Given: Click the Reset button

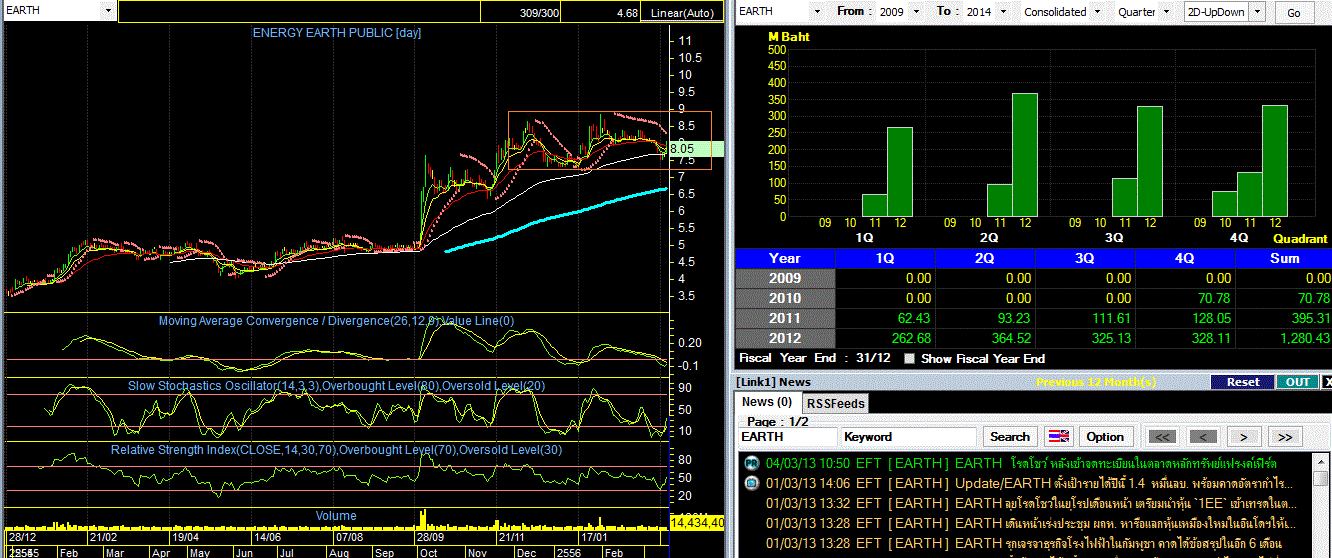Looking at the screenshot, I should pos(1243,382).
